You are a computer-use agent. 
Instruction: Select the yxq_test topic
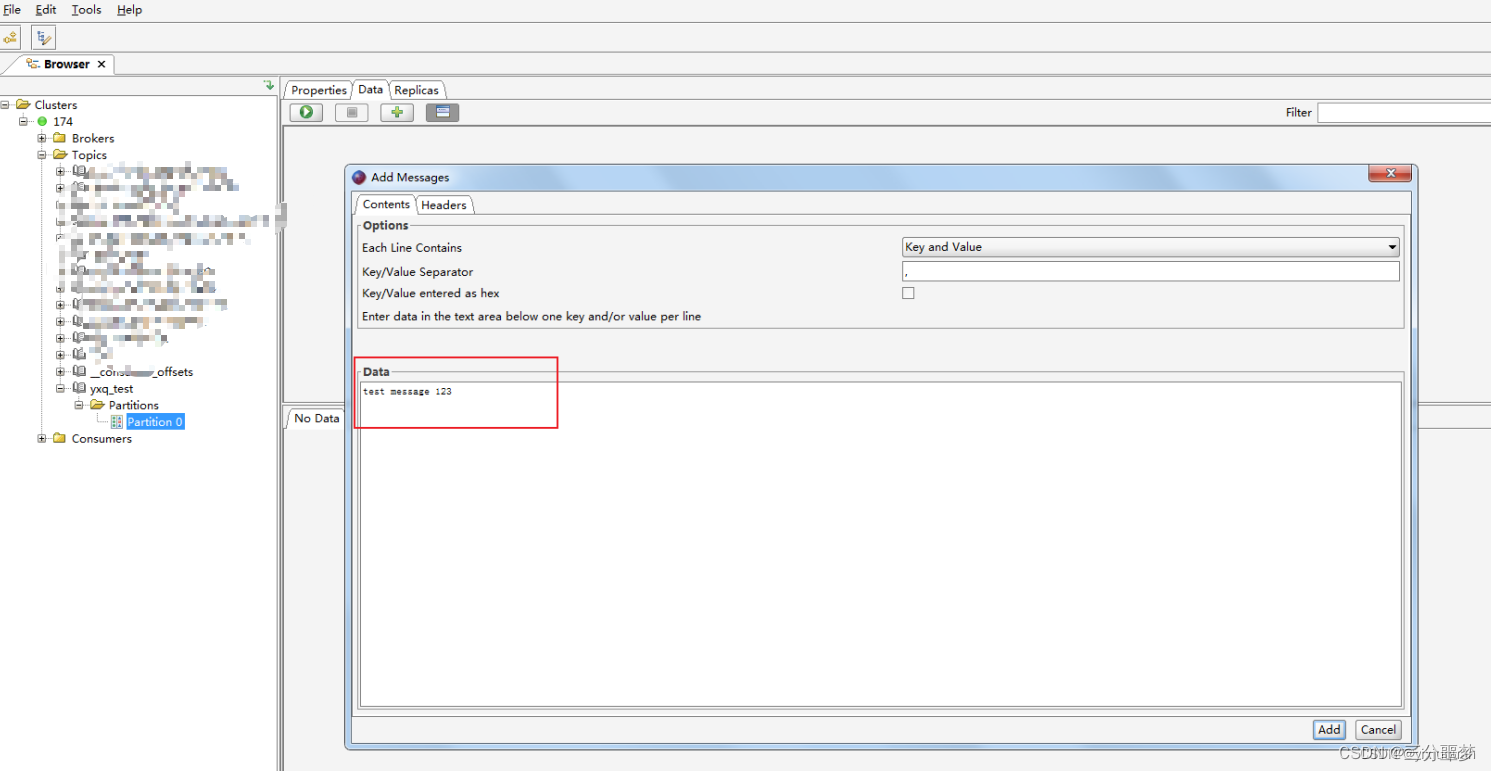pos(111,388)
